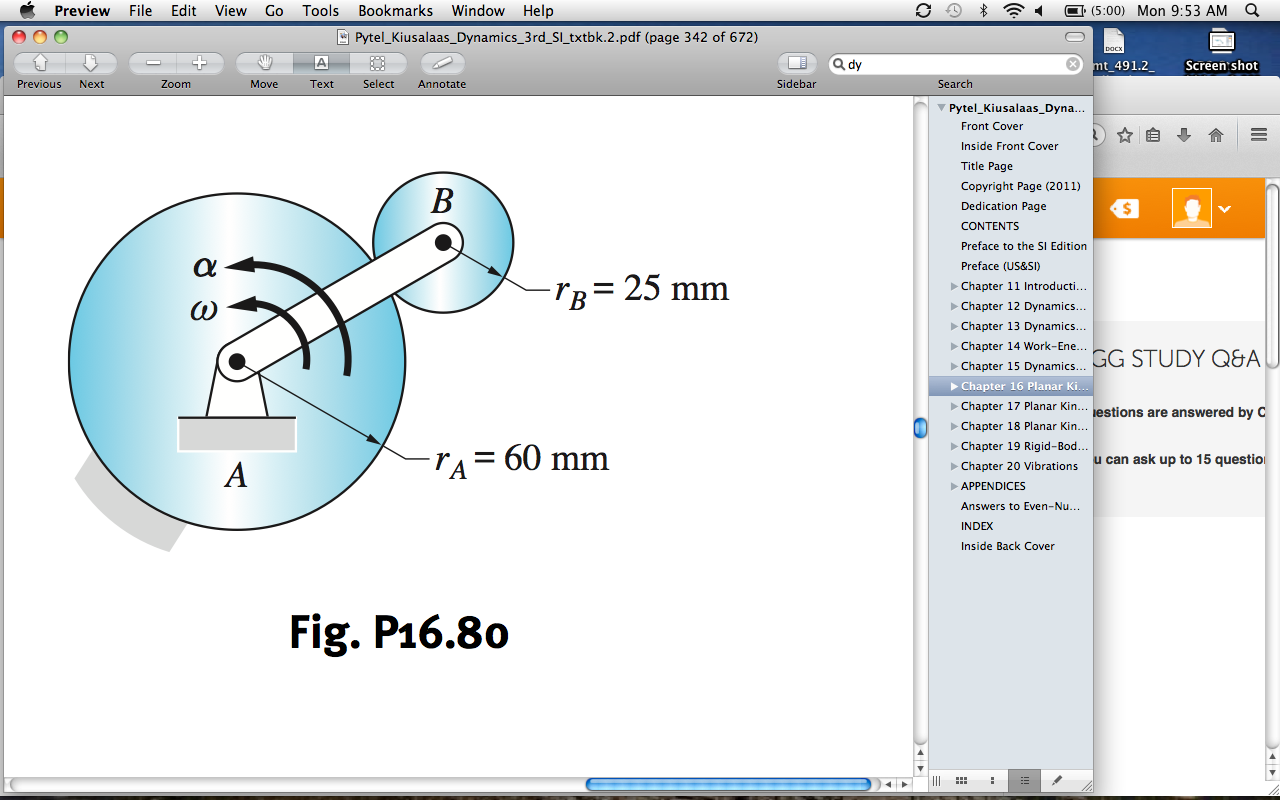Open the Tools menu
This screenshot has width=1280, height=800.
pyautogui.click(x=320, y=11)
